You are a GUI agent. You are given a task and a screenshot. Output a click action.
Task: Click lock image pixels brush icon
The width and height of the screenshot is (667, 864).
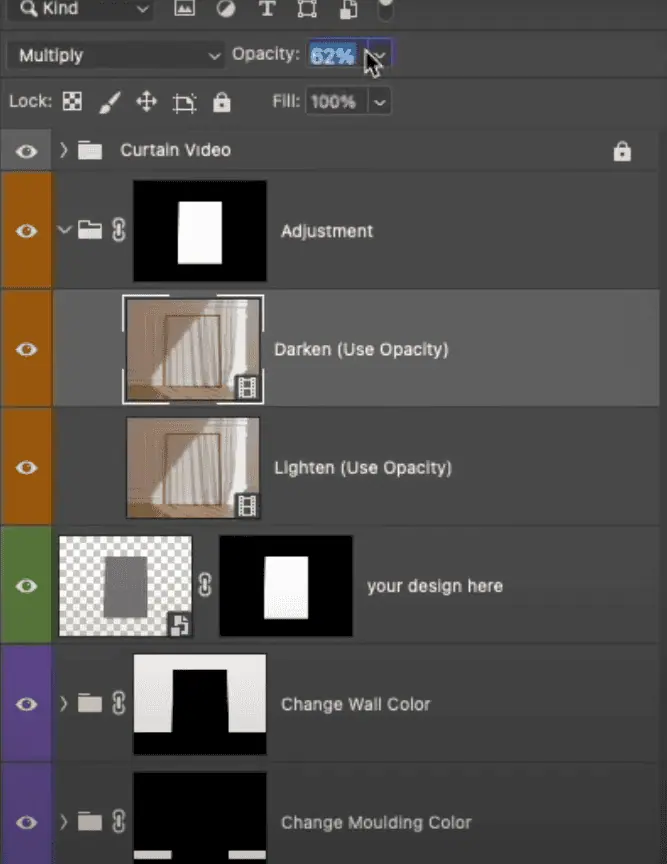click(110, 102)
